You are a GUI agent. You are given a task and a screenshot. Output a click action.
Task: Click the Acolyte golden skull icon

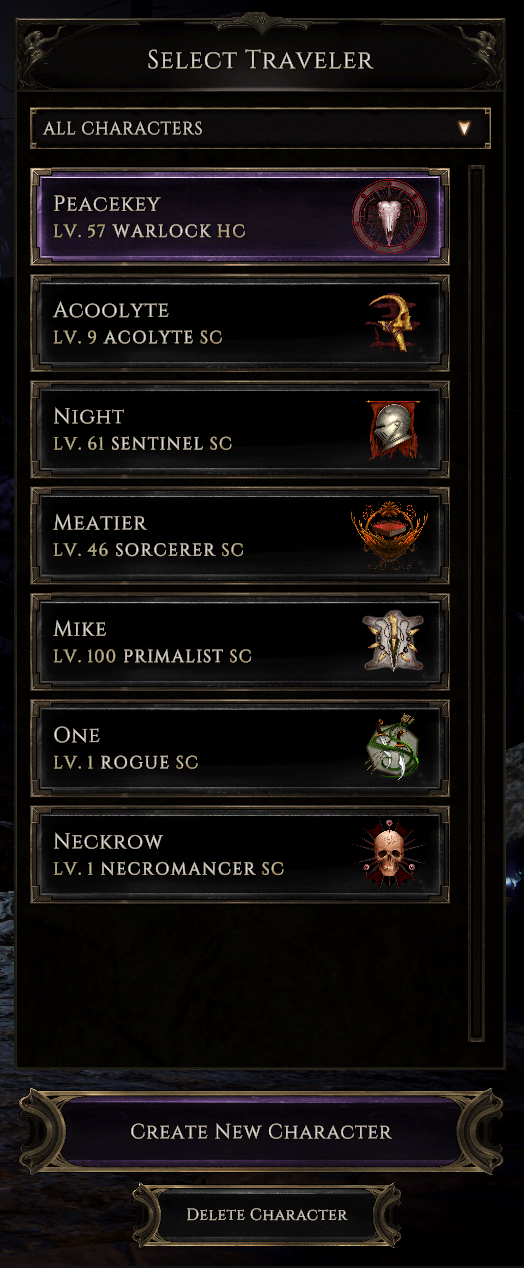(390, 323)
